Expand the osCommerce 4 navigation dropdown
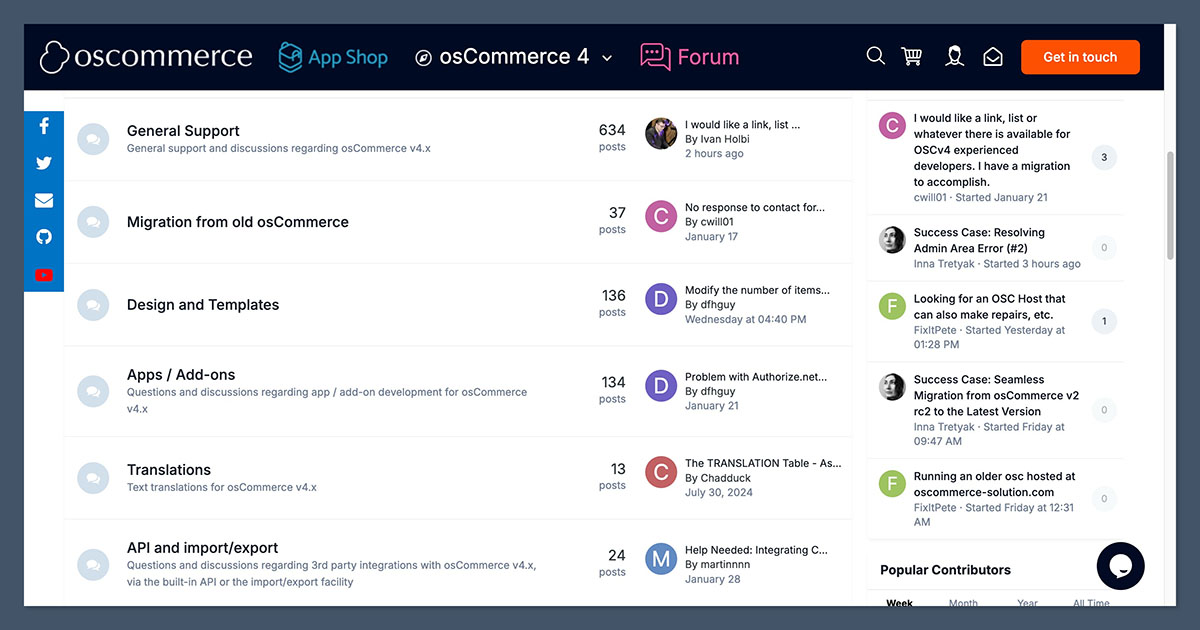 pos(607,58)
